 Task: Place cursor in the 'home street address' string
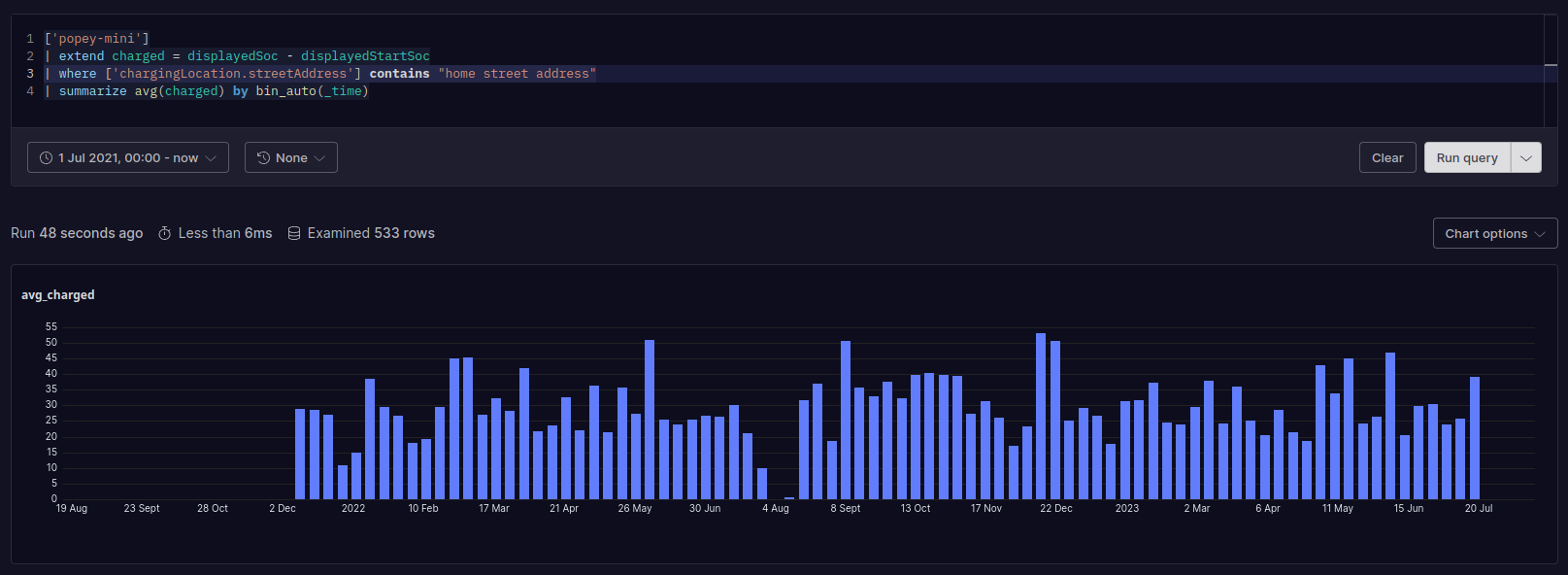tap(517, 74)
